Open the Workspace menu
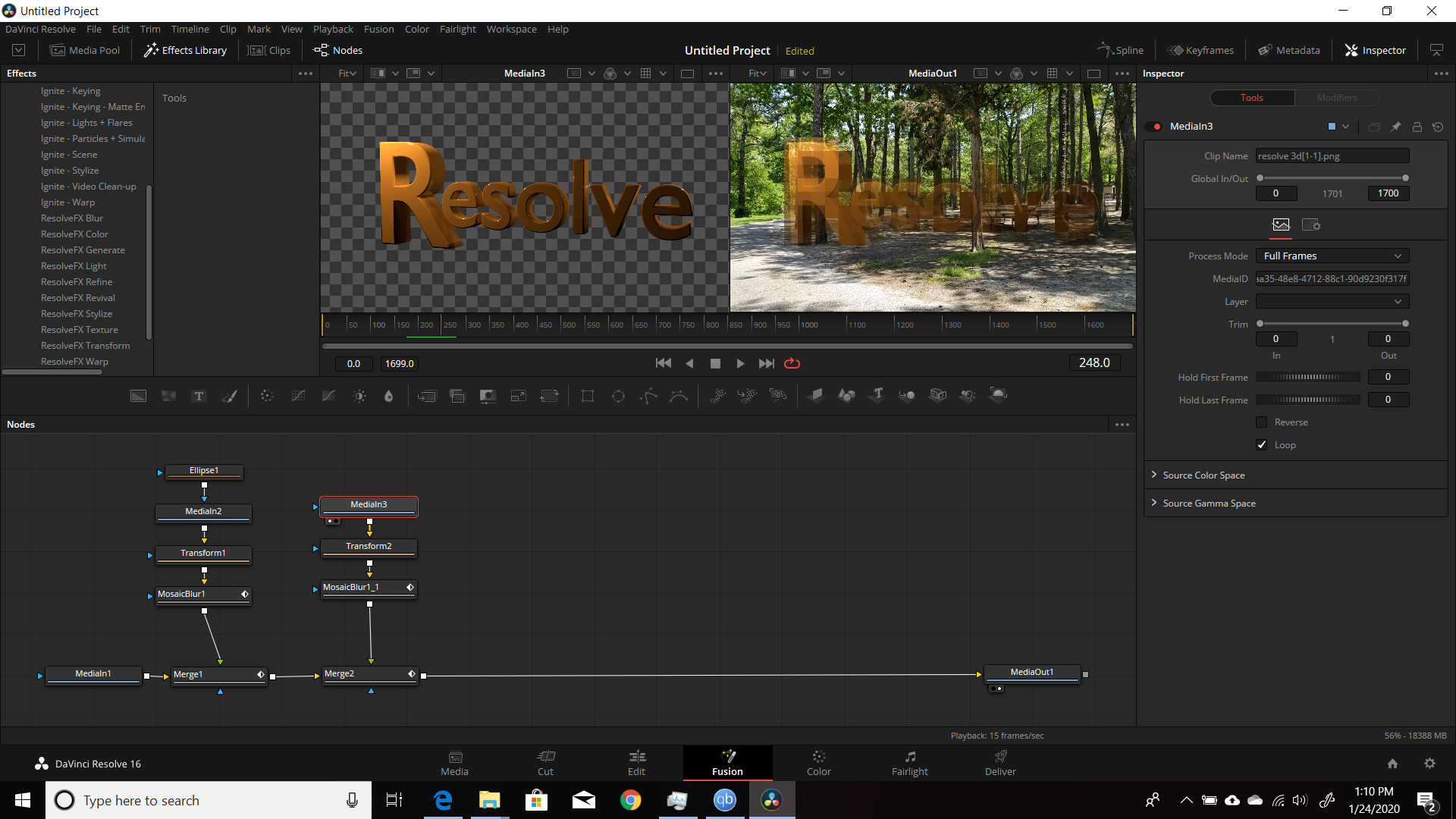Image resolution: width=1456 pixels, height=819 pixels. coord(511,29)
